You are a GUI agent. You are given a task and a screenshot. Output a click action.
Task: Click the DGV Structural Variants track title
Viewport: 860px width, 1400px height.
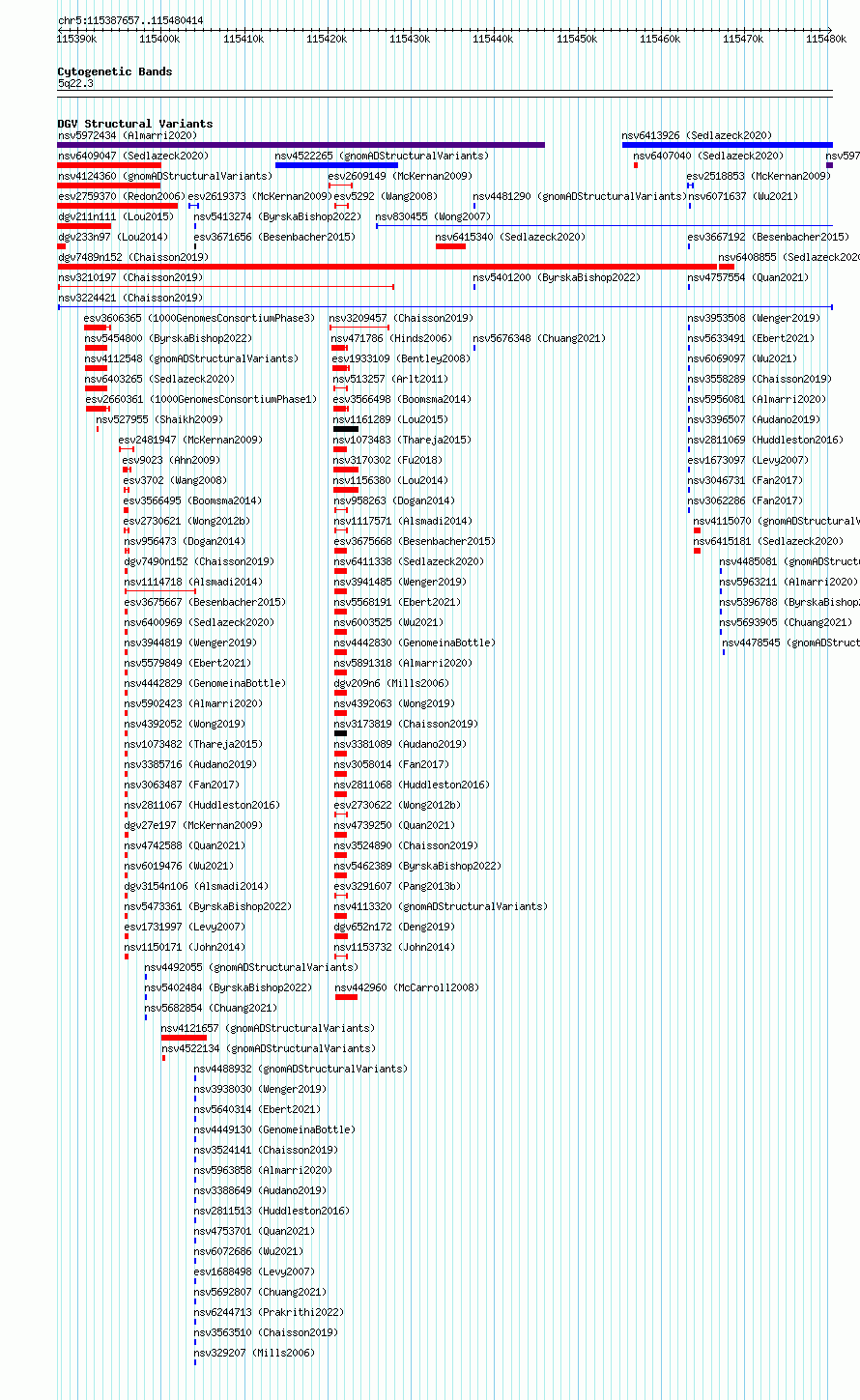(135, 124)
